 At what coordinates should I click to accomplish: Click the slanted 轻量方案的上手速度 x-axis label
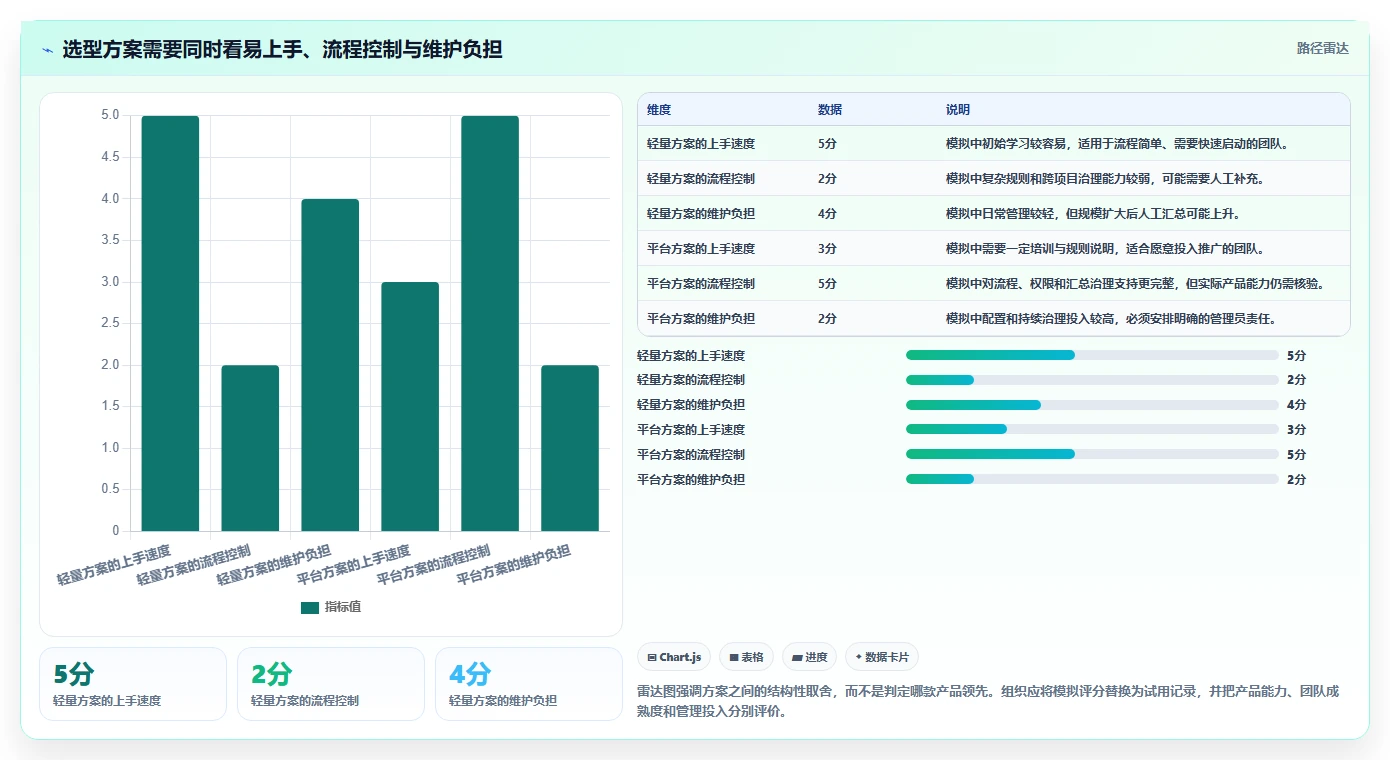click(114, 565)
